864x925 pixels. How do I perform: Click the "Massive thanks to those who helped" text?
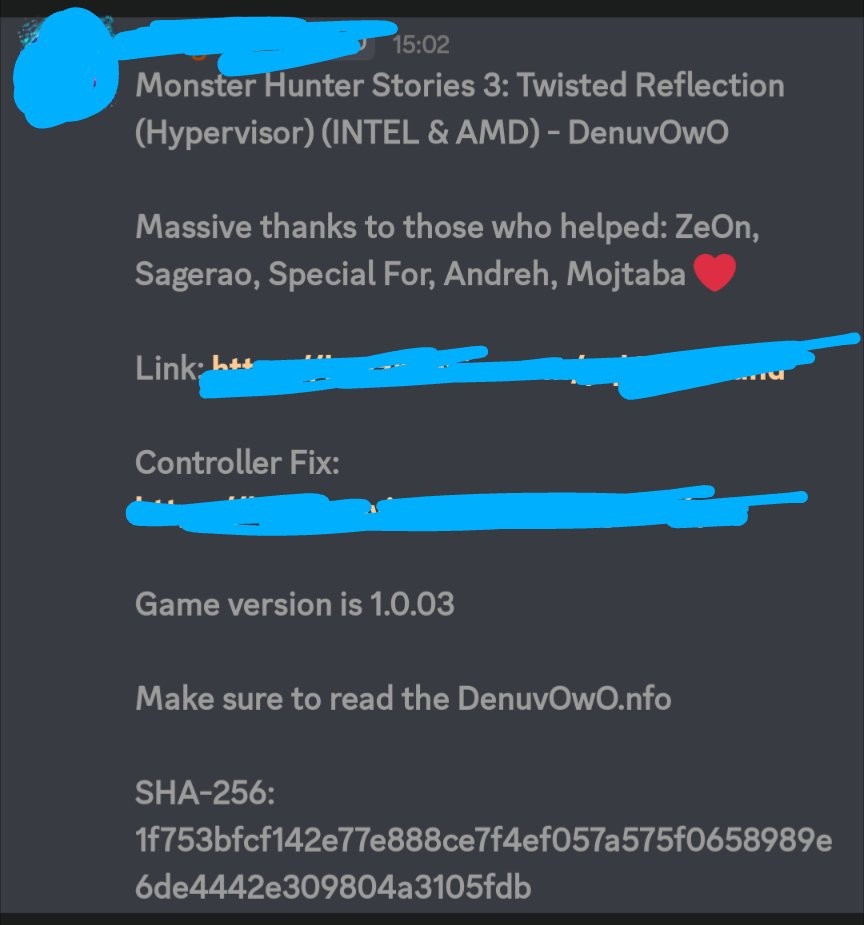401,227
